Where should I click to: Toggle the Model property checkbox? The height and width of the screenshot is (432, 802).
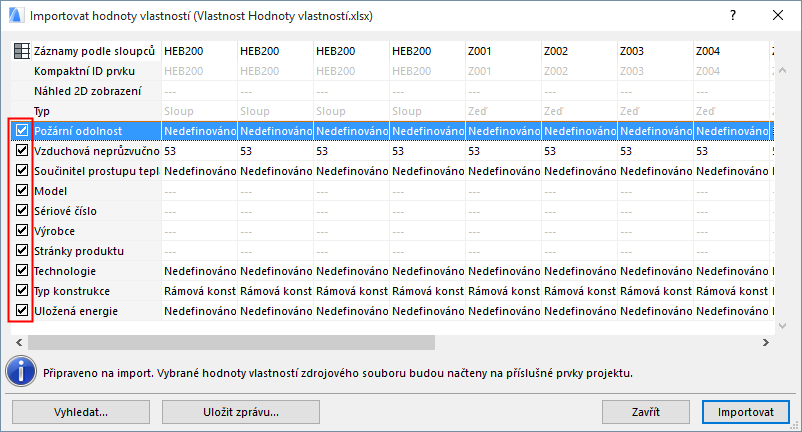point(21,190)
